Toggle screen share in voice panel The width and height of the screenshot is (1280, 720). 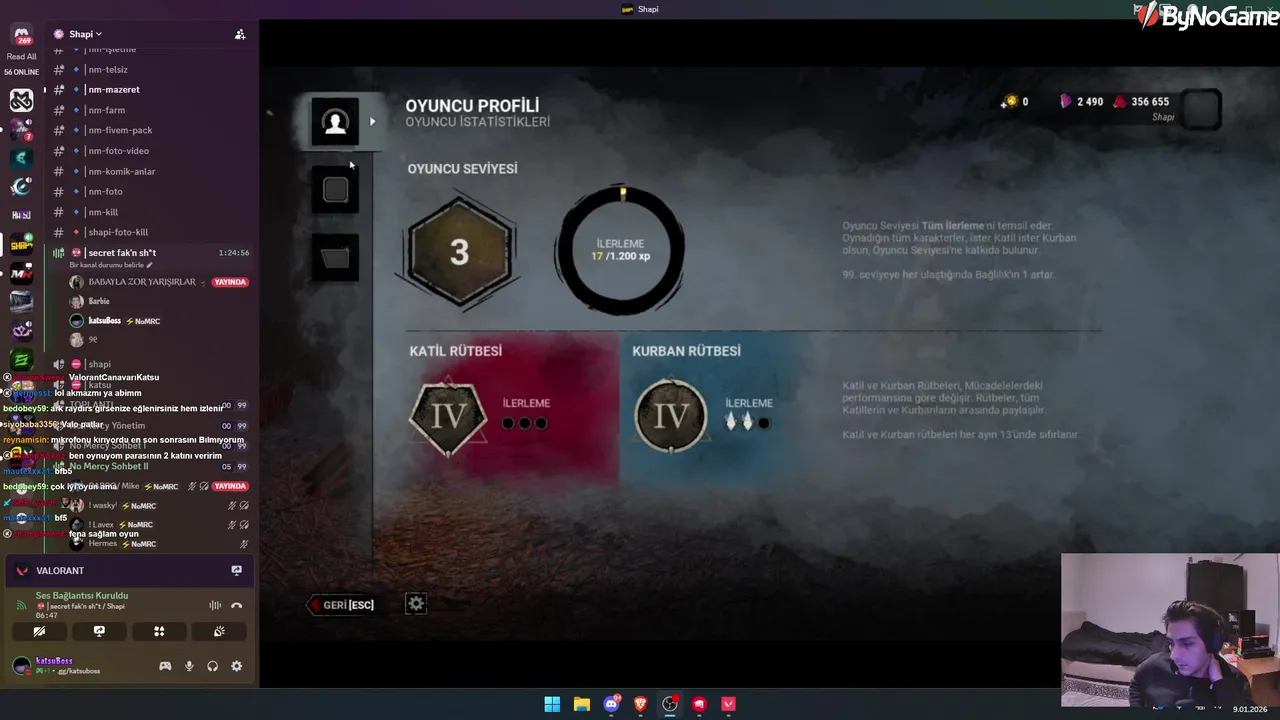(x=99, y=631)
